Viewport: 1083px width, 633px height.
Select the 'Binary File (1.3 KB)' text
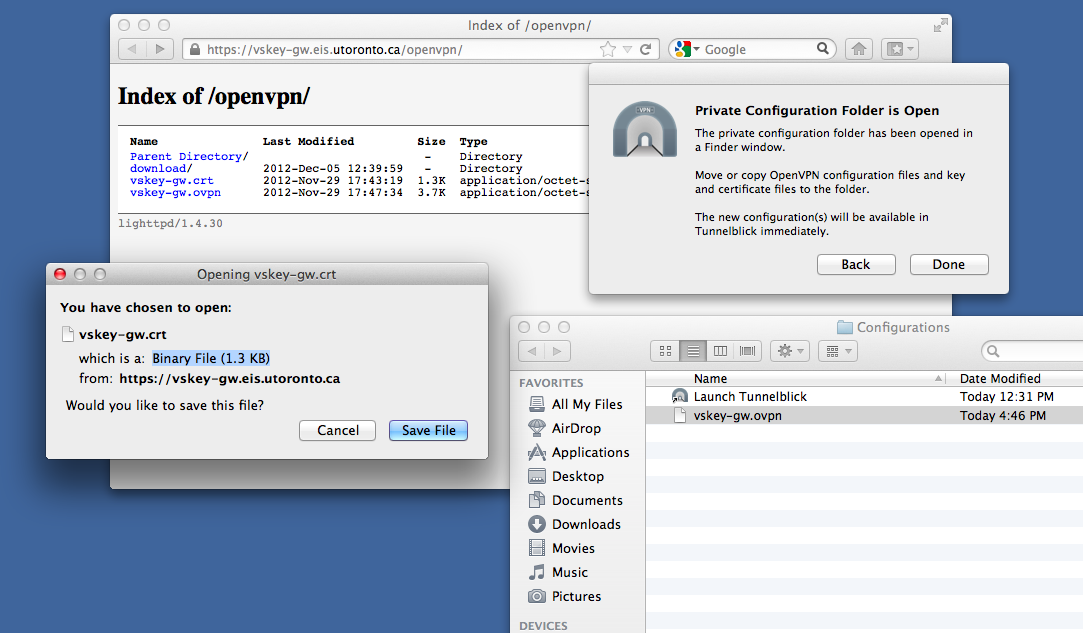pos(211,358)
